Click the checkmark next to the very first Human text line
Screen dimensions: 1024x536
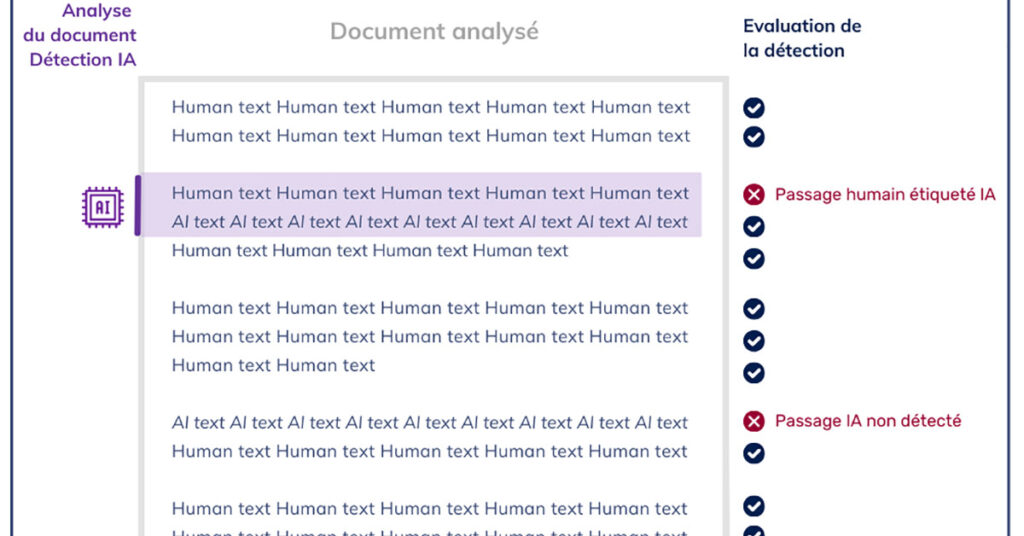754,108
